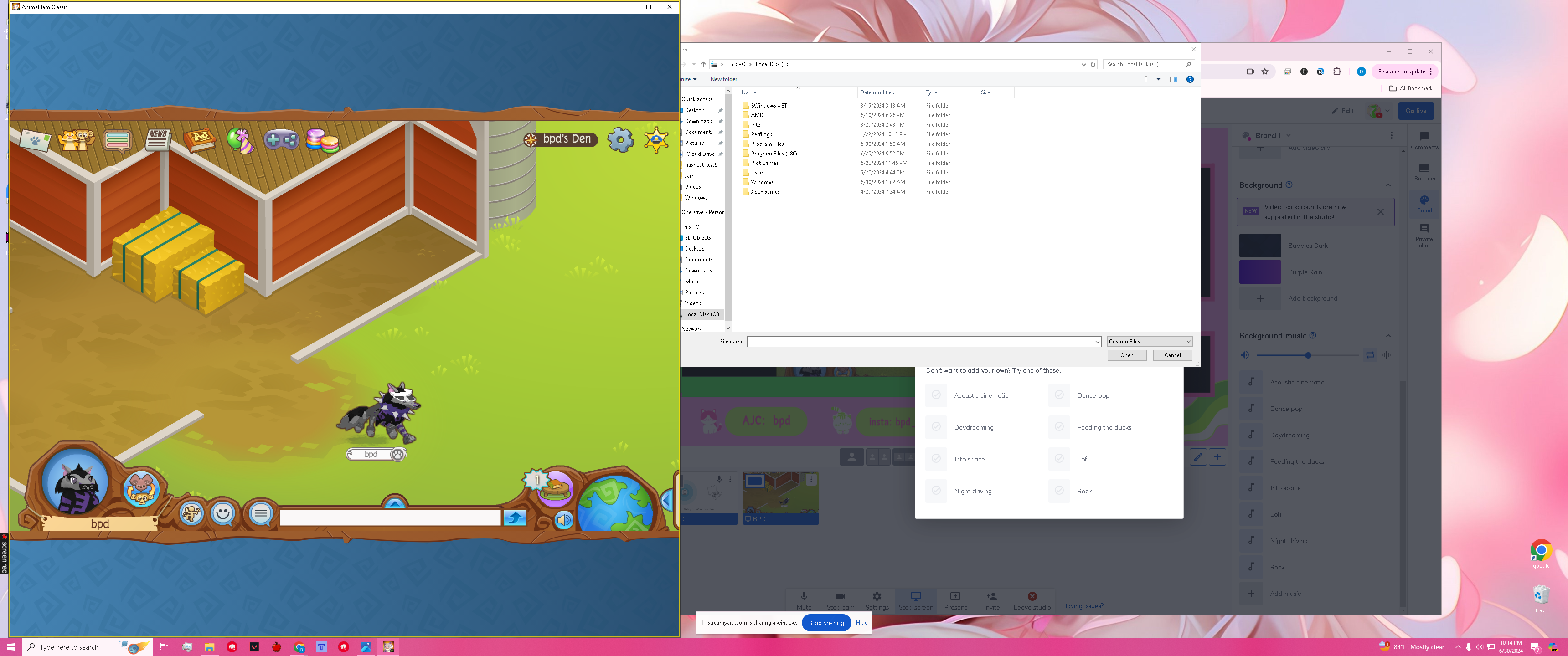Mute the microphone in StreamYard
Viewport: 1568px width, 656px height.
pos(804,600)
